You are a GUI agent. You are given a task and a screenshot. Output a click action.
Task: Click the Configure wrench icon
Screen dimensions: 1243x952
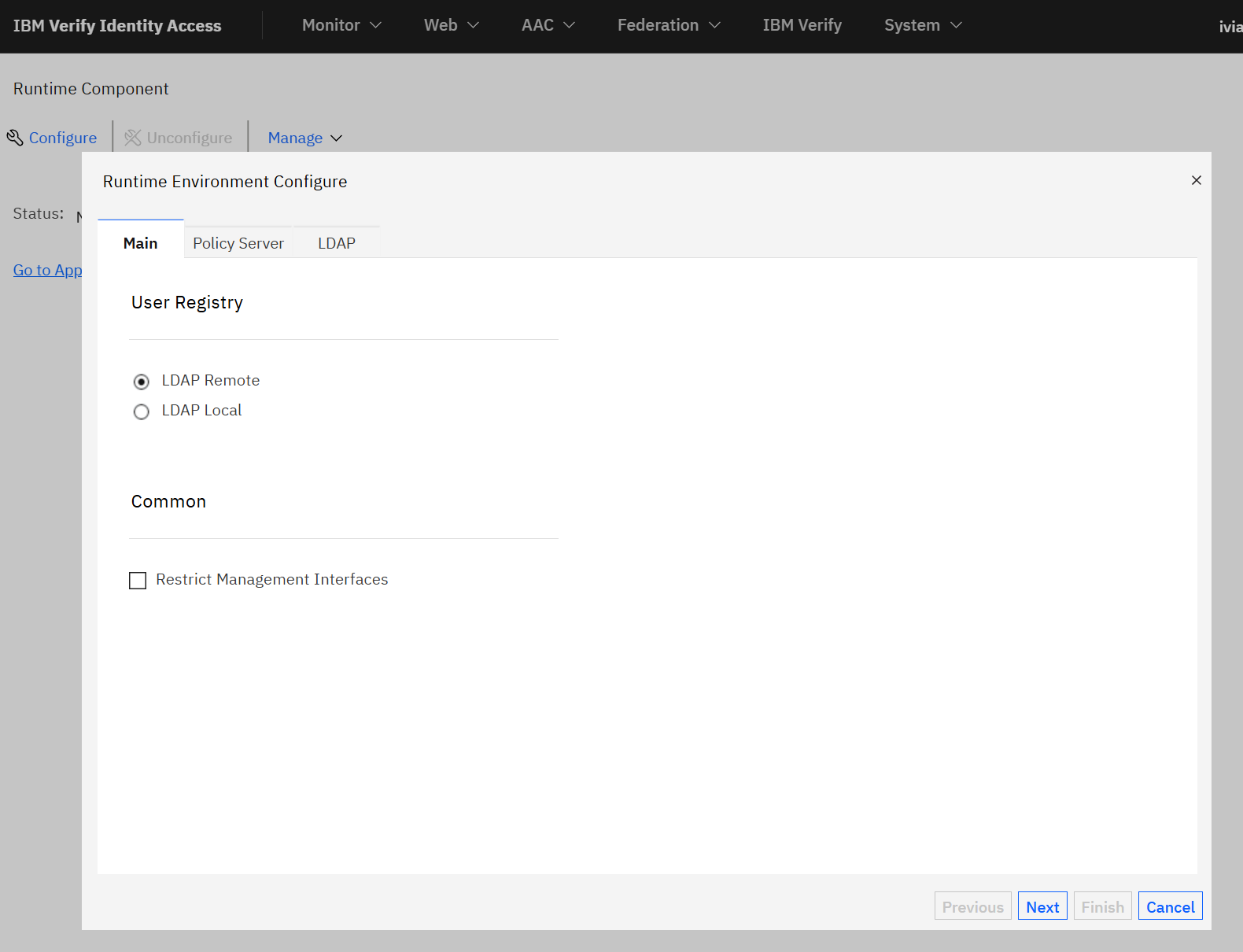pos(15,138)
